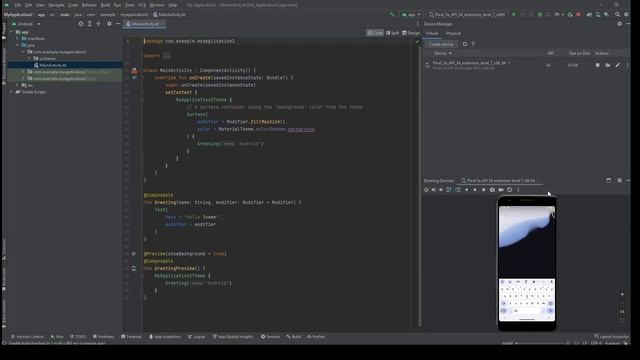Click emulator rotate right icon
Viewport: 640px width, 360px height.
pos(458,190)
